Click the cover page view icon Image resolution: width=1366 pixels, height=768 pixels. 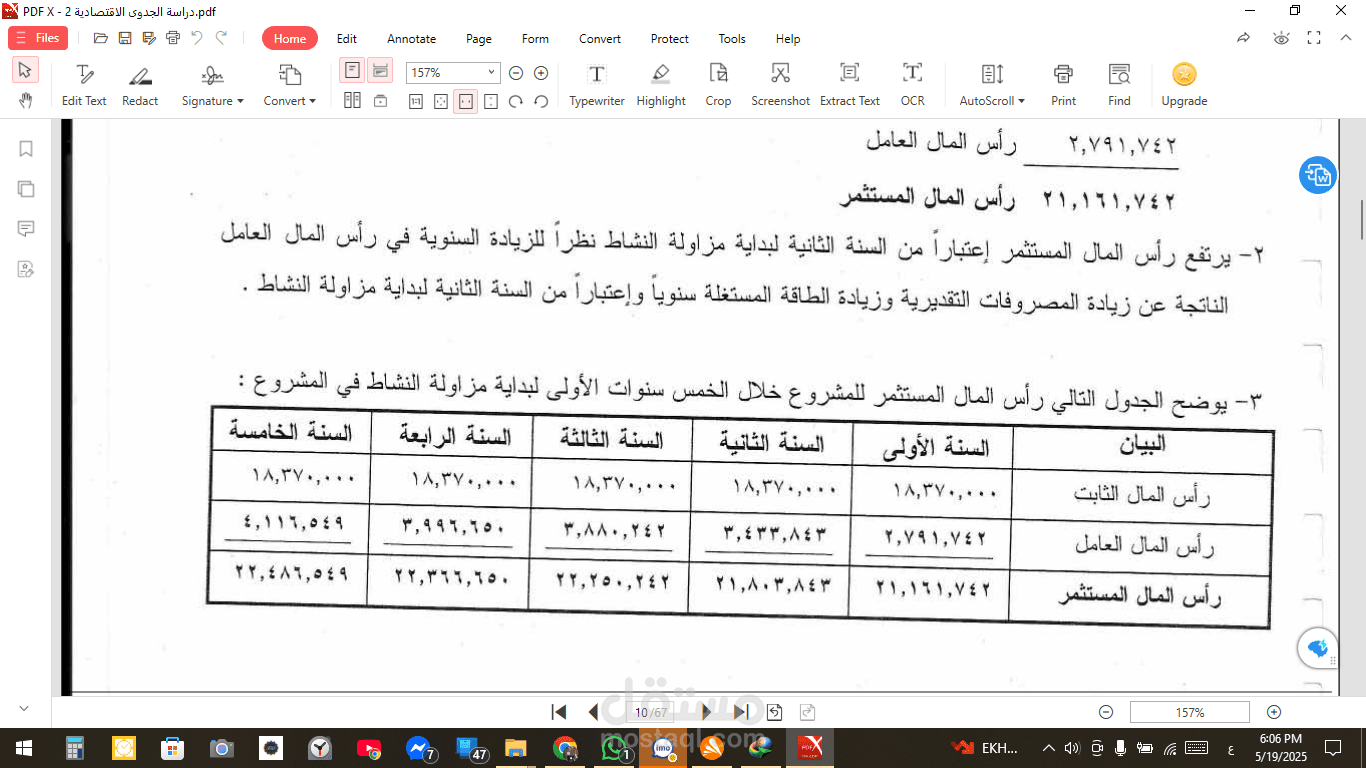click(x=380, y=101)
